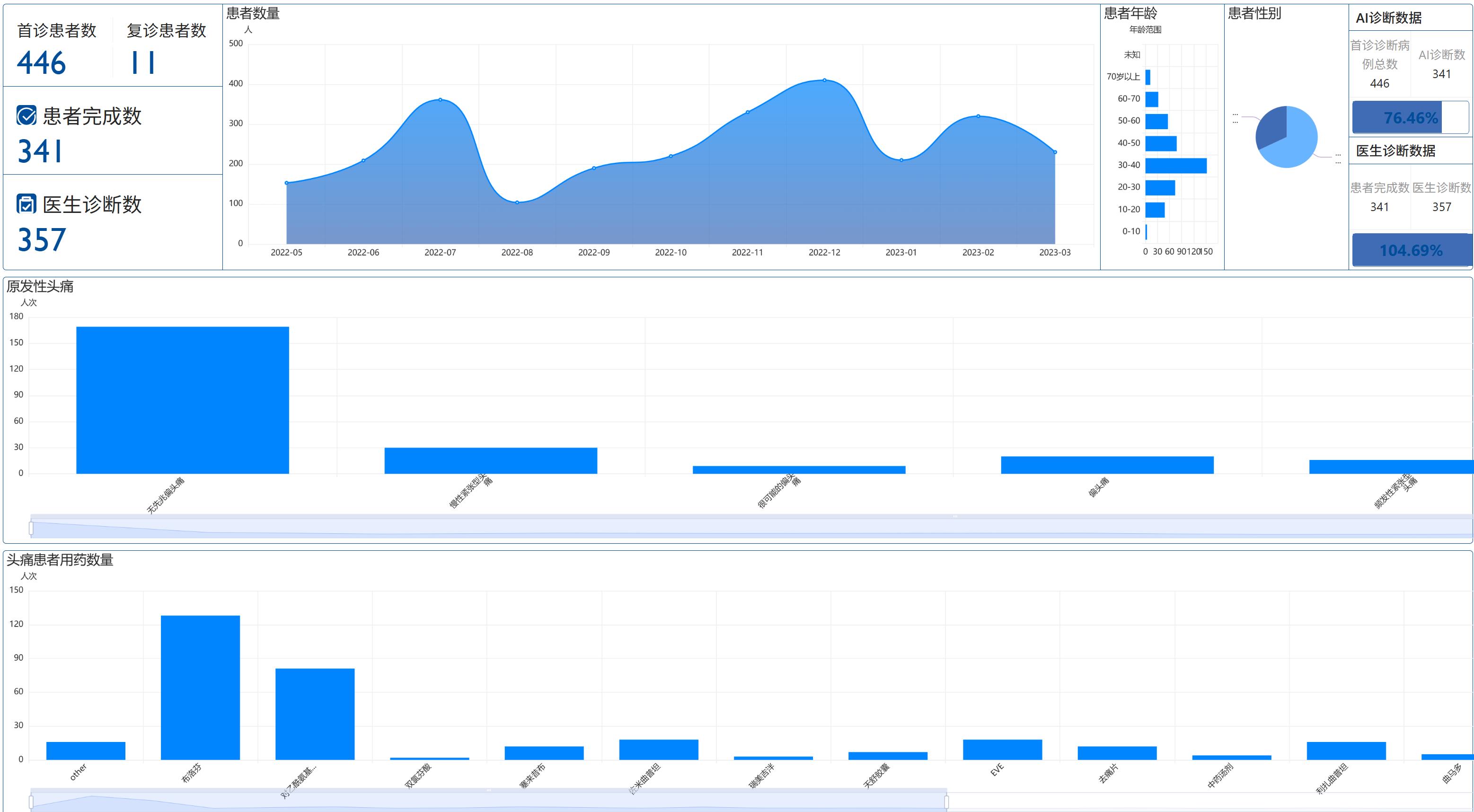1474x812 pixels.
Task: Click the 无先兆偏头痛 headache bar
Action: 183,400
